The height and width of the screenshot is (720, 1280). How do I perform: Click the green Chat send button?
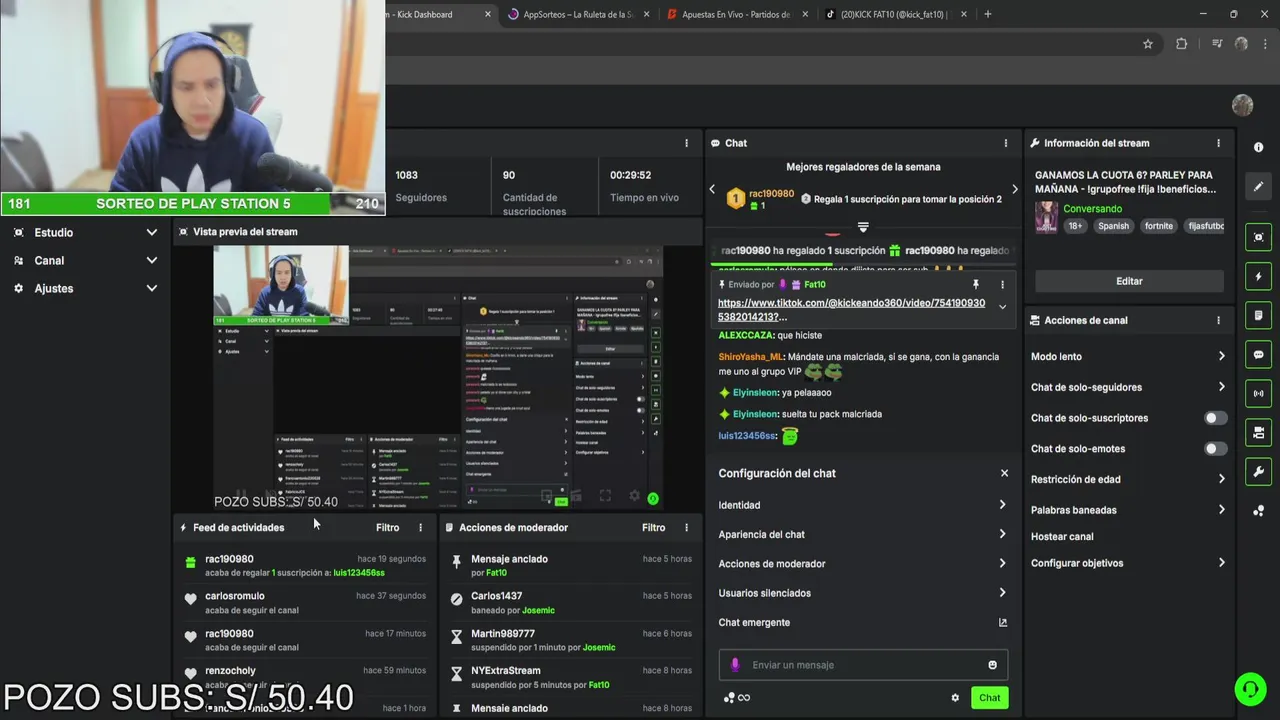(989, 698)
